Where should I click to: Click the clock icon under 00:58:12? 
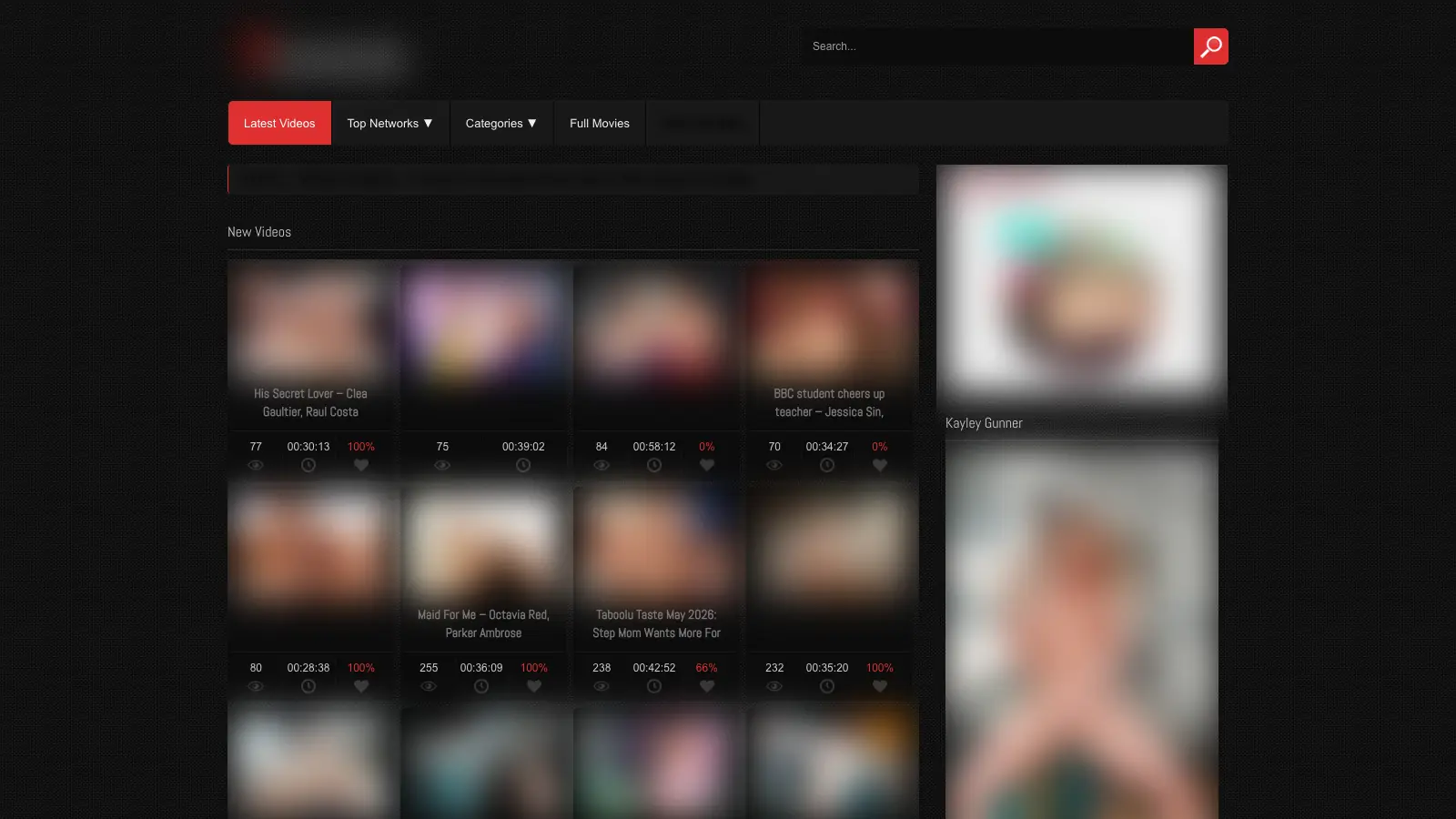[x=654, y=465]
